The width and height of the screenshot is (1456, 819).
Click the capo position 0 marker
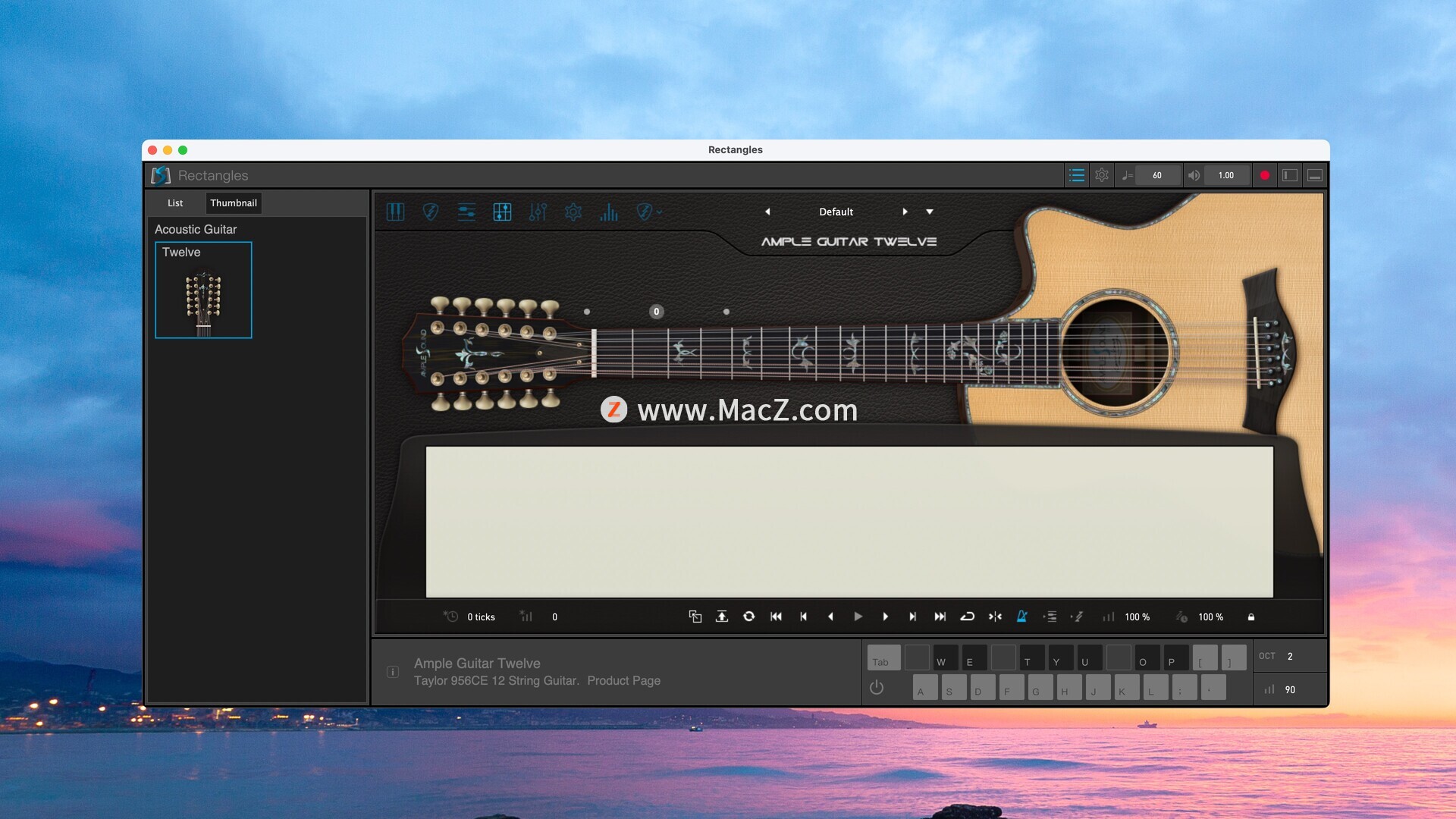657,312
